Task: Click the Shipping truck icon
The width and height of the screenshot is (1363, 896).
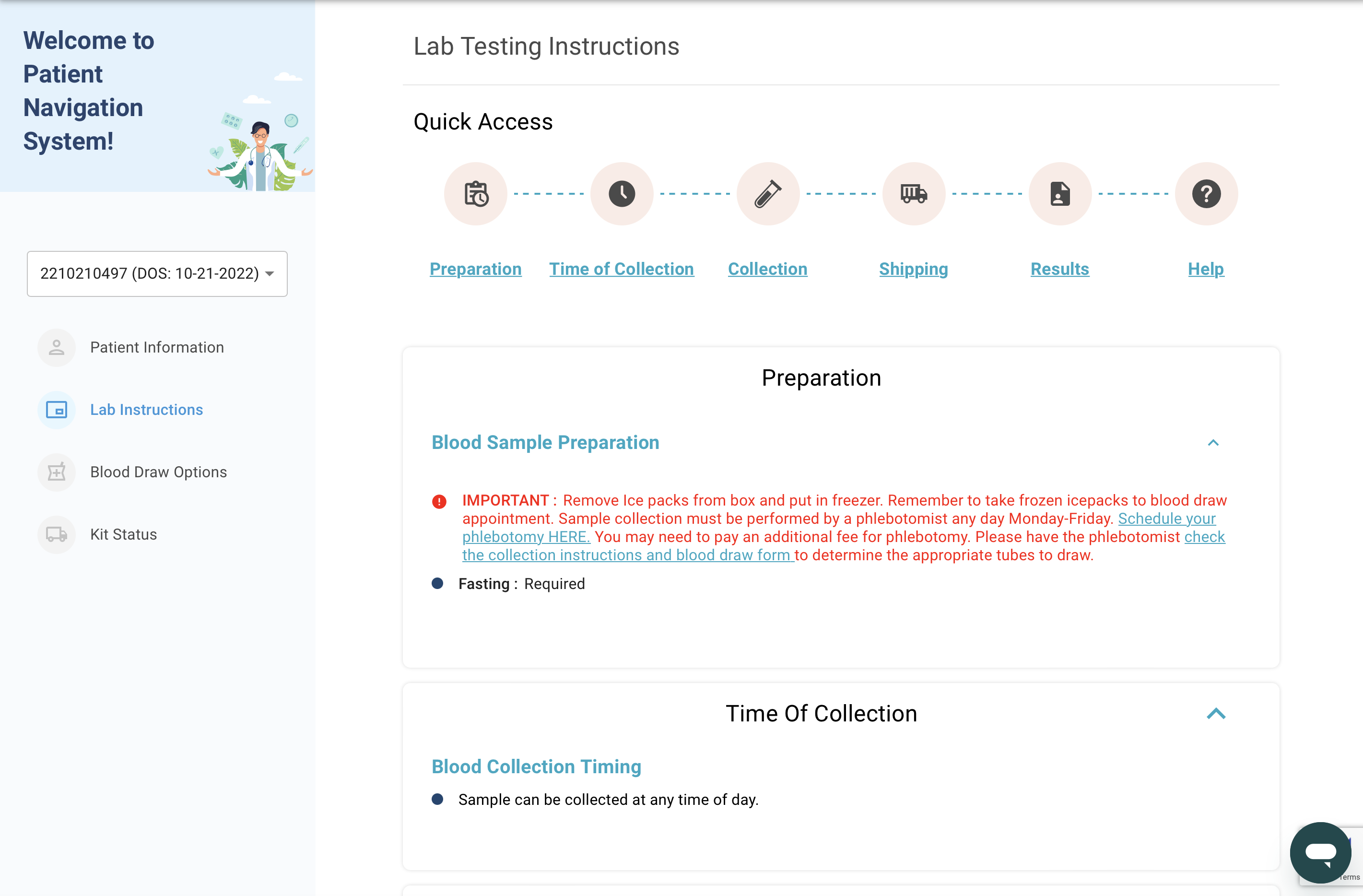Action: [914, 194]
